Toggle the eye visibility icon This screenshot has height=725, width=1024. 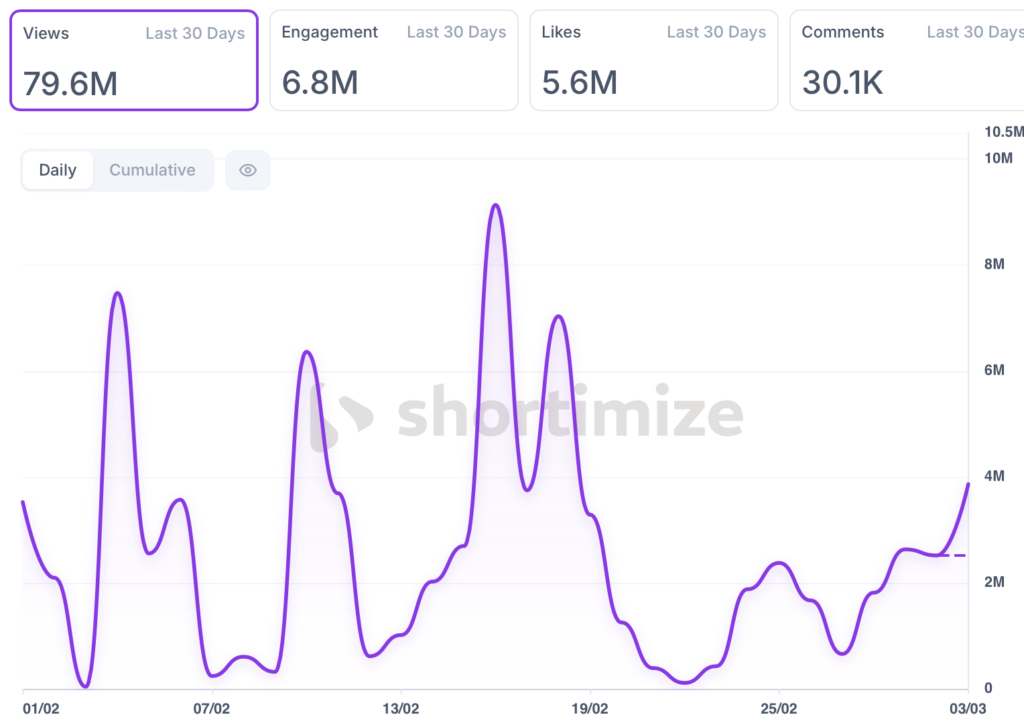point(248,170)
